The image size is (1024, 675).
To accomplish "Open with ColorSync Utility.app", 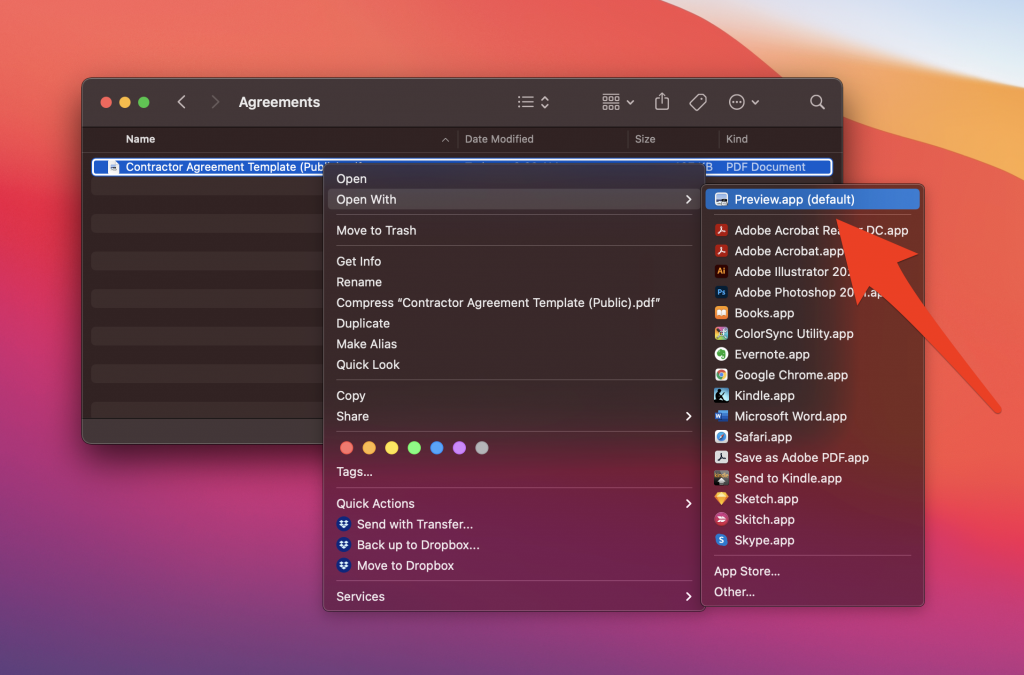I will coord(812,334).
